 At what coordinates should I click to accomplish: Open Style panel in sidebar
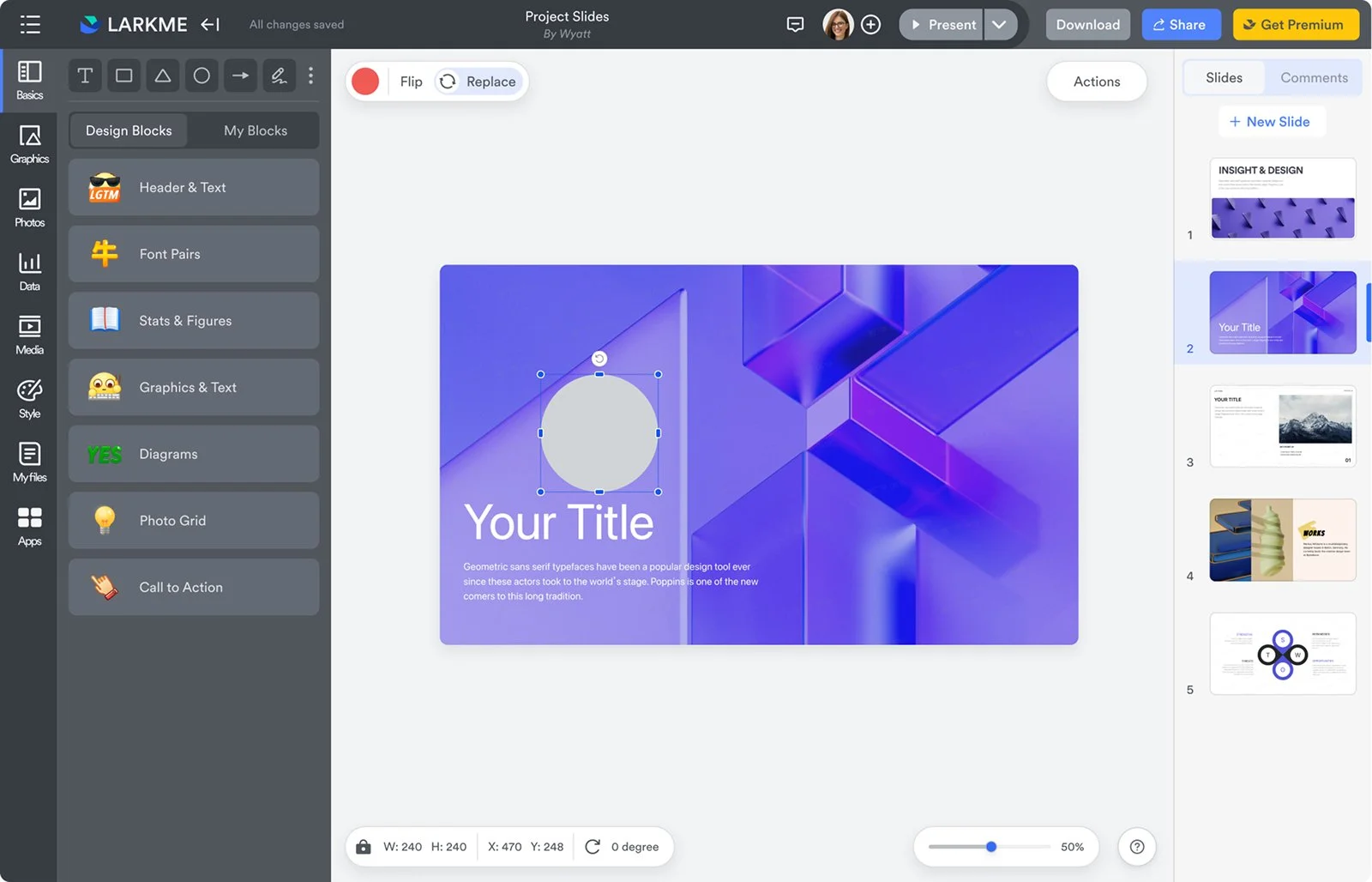point(29,399)
